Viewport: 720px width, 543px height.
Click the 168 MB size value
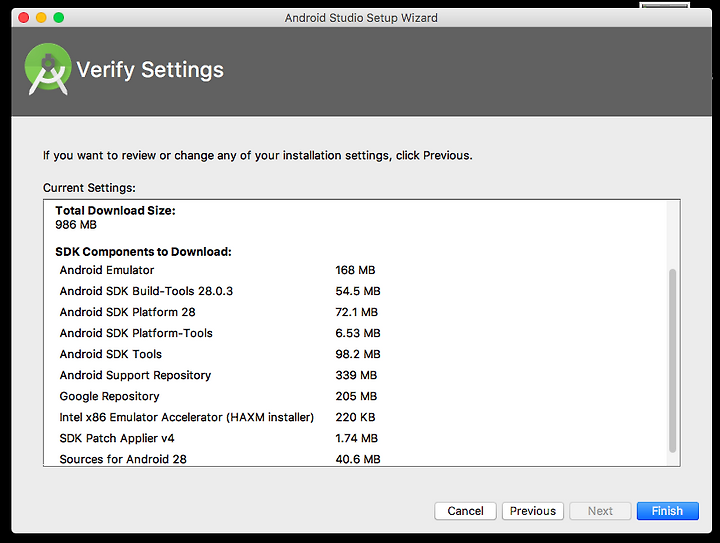(355, 270)
